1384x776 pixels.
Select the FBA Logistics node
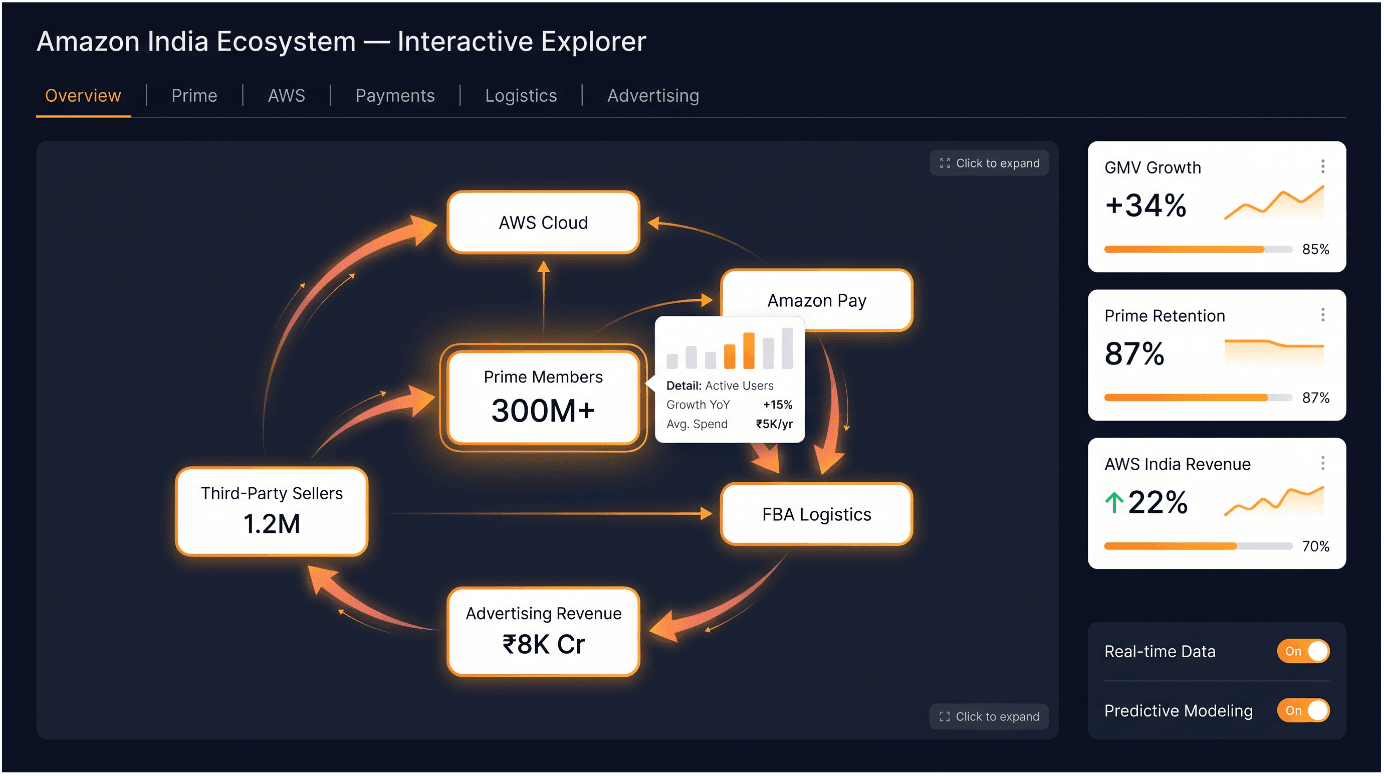[x=816, y=514]
